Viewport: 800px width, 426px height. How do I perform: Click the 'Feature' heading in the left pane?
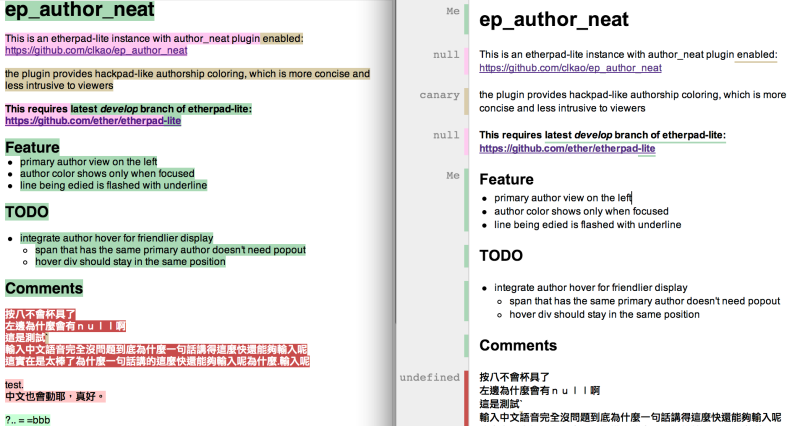(x=32, y=147)
